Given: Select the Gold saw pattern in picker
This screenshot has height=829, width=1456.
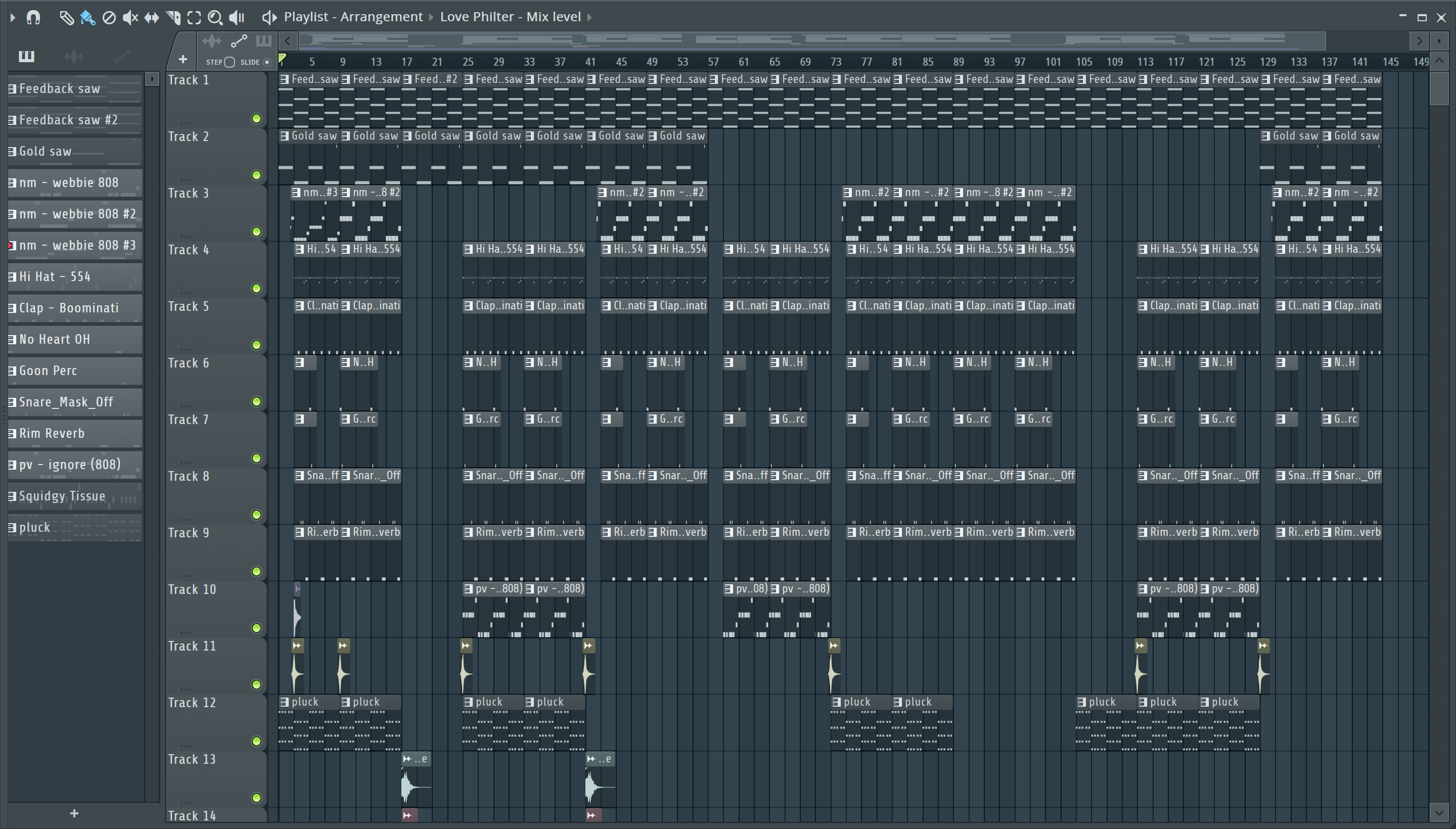Looking at the screenshot, I should pos(75,152).
